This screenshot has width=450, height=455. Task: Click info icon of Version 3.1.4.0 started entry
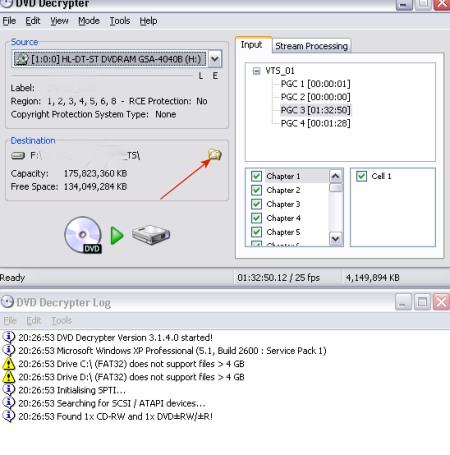coord(9,337)
